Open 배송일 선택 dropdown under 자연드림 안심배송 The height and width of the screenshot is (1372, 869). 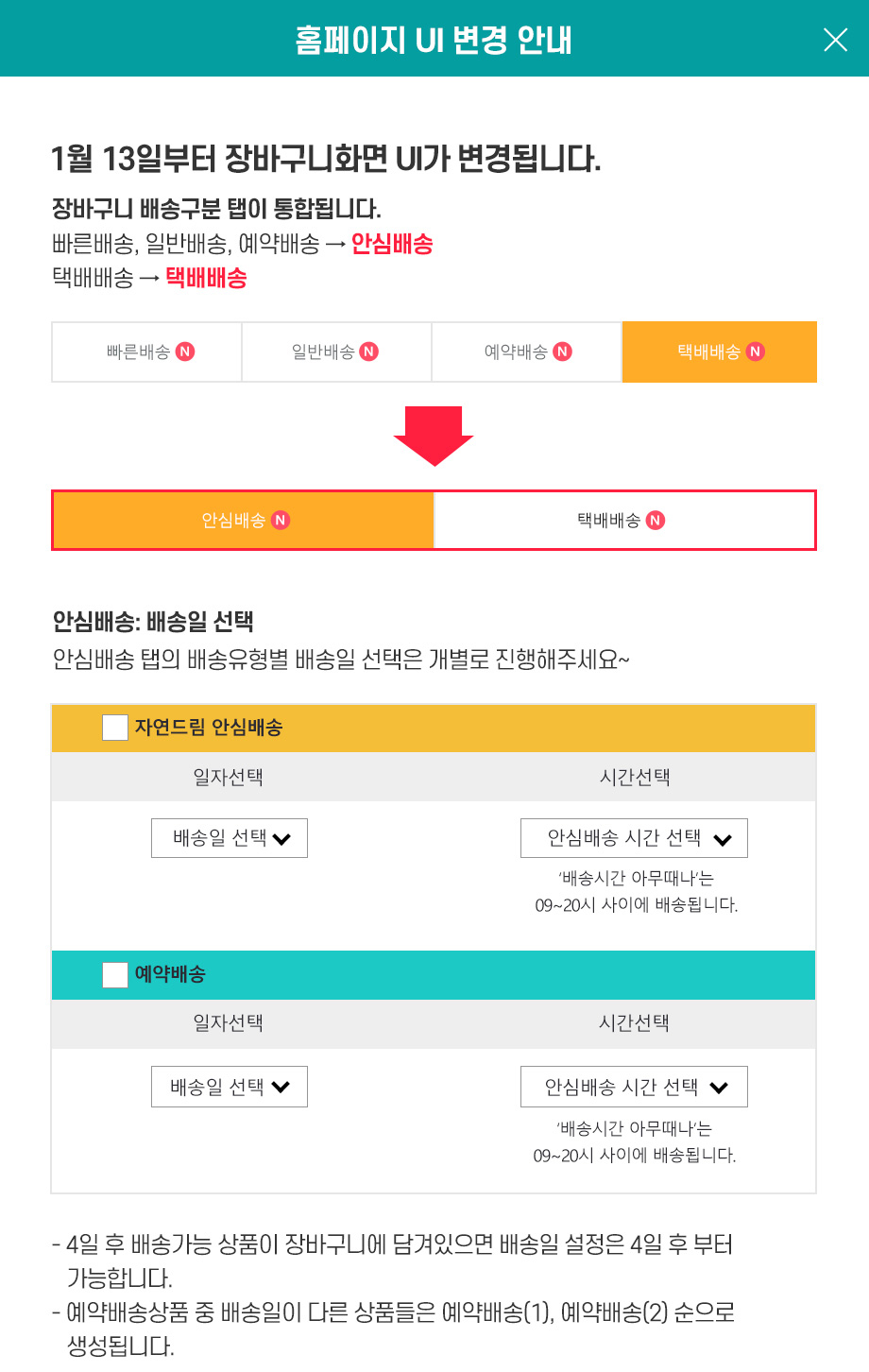[230, 838]
